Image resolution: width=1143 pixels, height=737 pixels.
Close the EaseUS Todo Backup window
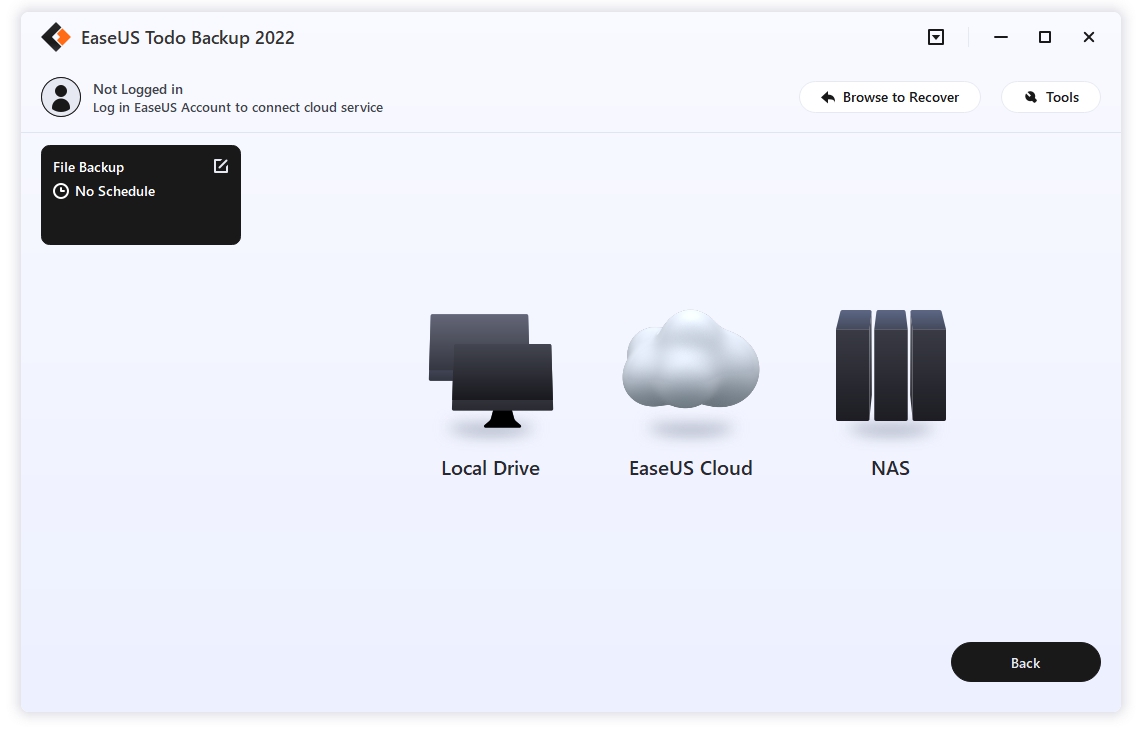tap(1088, 37)
